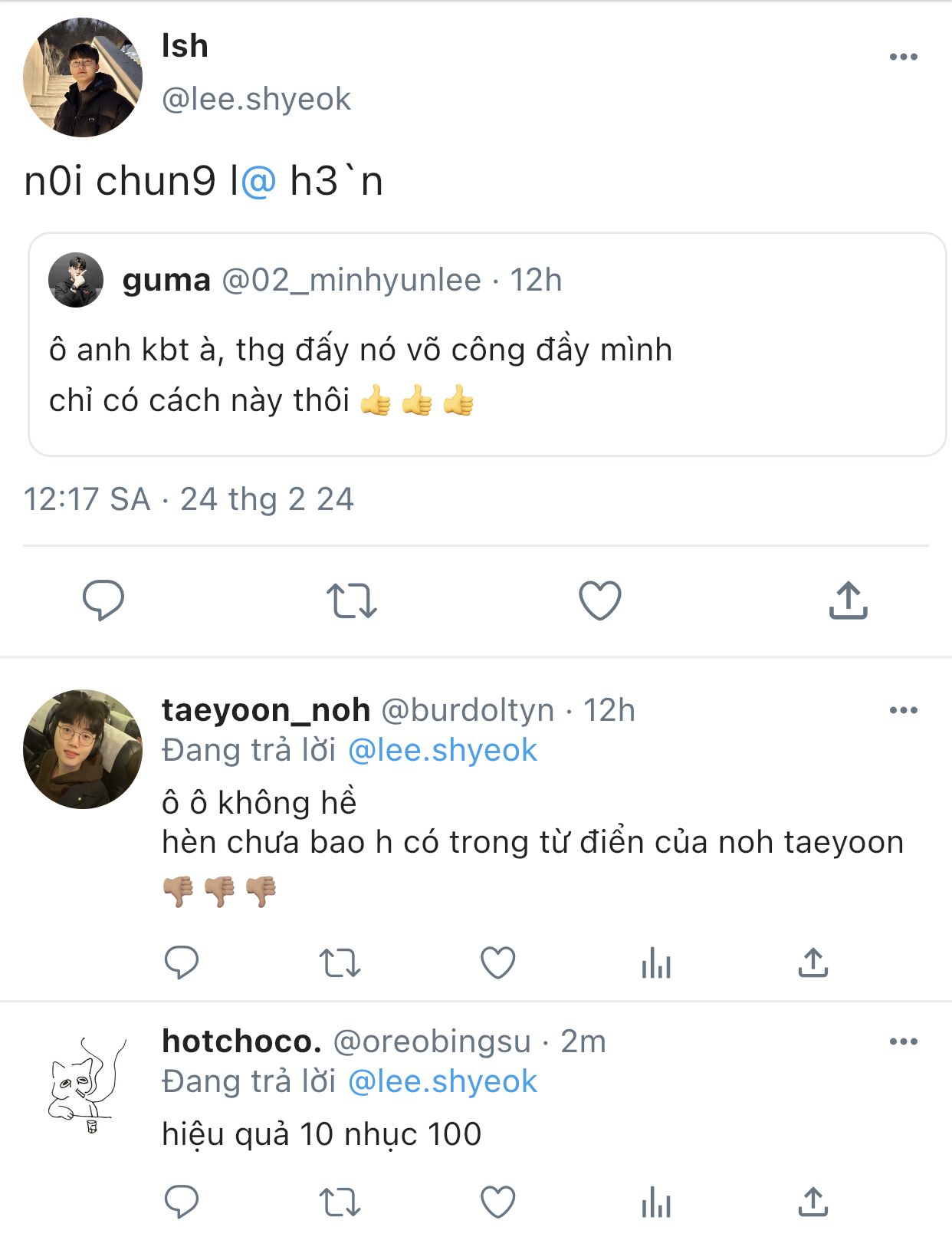952x1237 pixels.
Task: Open taeyoon_noh's profile avatar
Action: [83, 749]
